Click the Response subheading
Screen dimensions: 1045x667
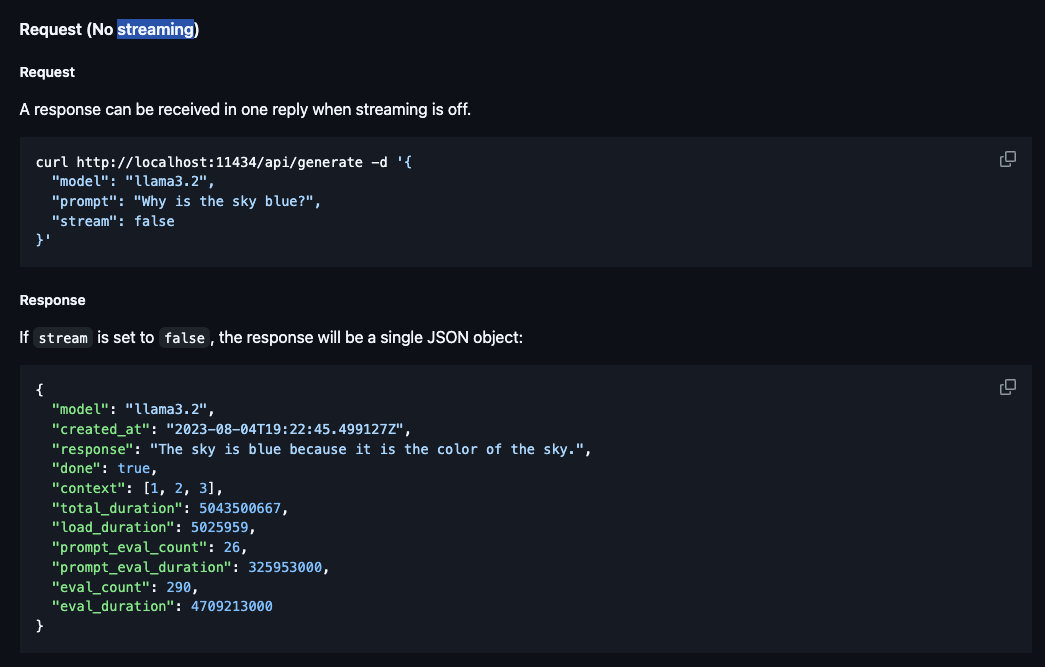[x=53, y=300]
